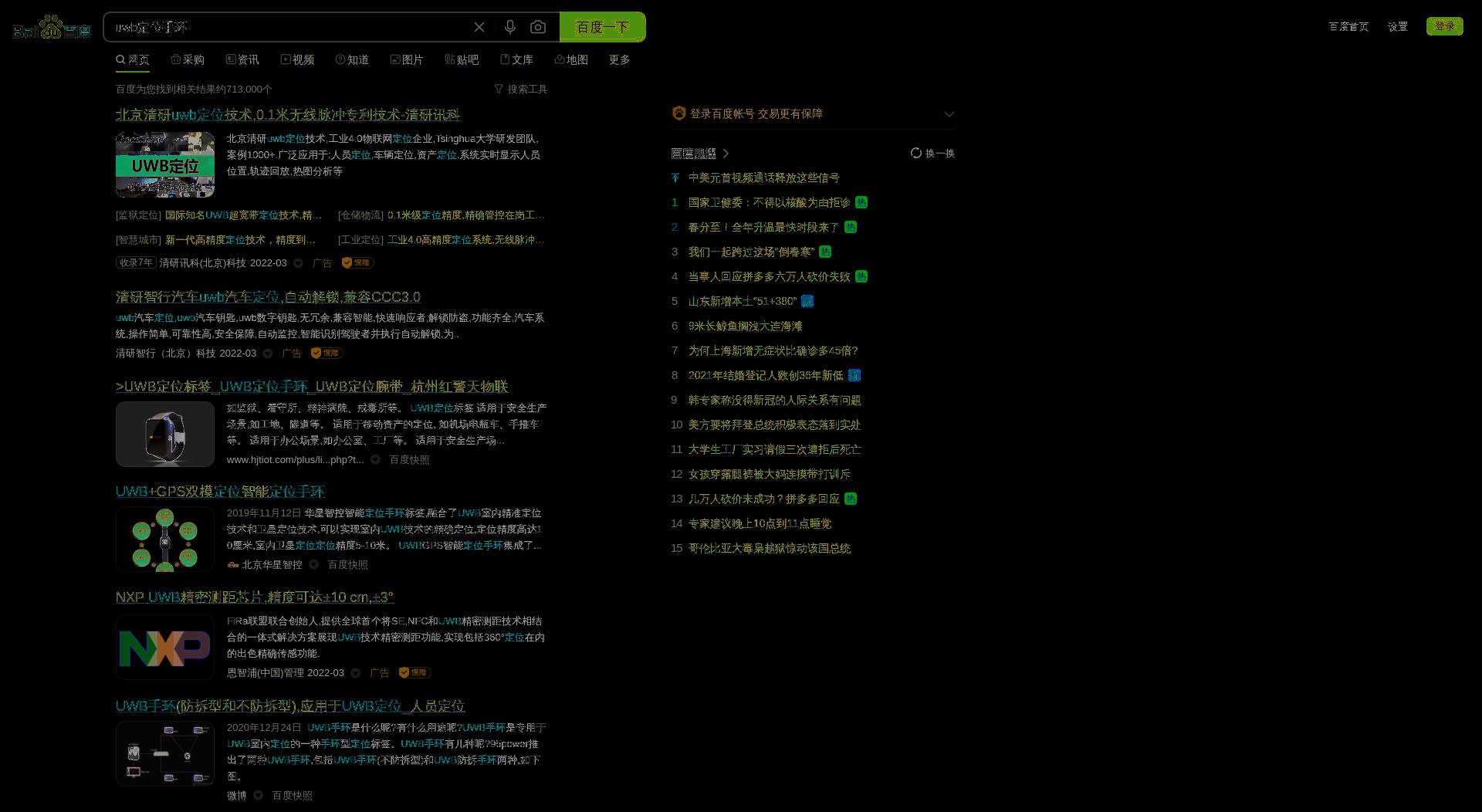Viewport: 1482px width, 812px height.
Task: Open hot topic 专家建议晚上10点到11点睡觉
Action: tap(760, 524)
